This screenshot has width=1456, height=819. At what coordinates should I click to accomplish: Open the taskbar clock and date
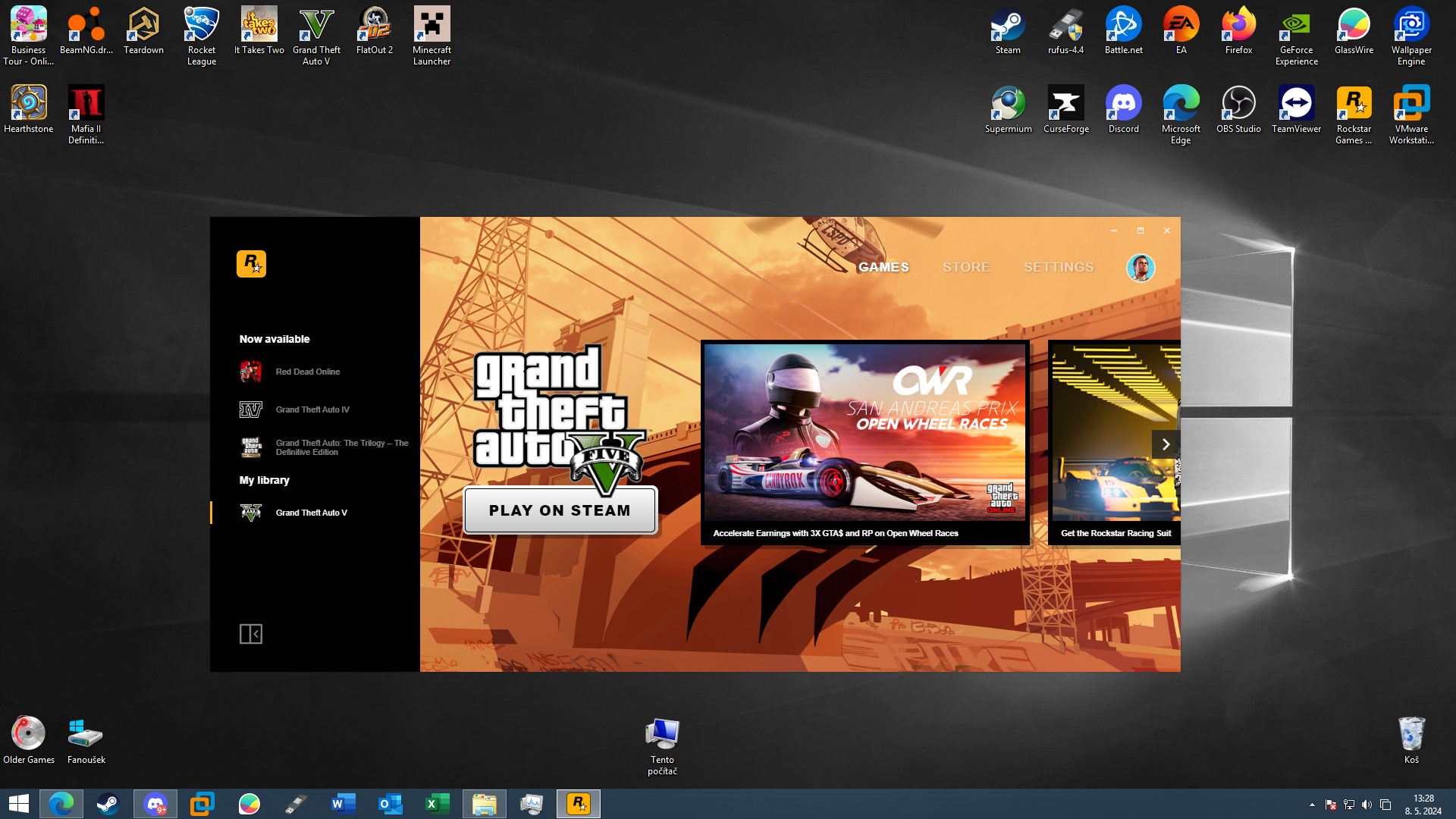click(x=1423, y=805)
